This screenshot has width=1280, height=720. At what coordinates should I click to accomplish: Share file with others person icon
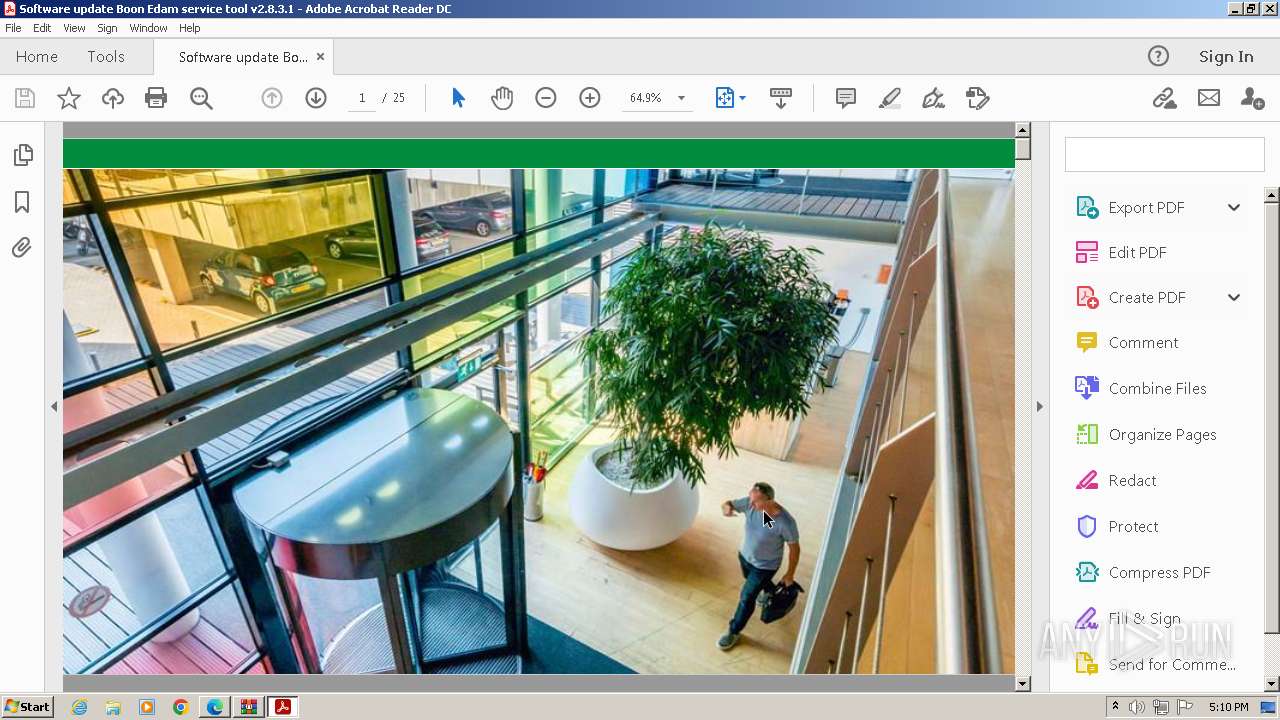[1252, 98]
